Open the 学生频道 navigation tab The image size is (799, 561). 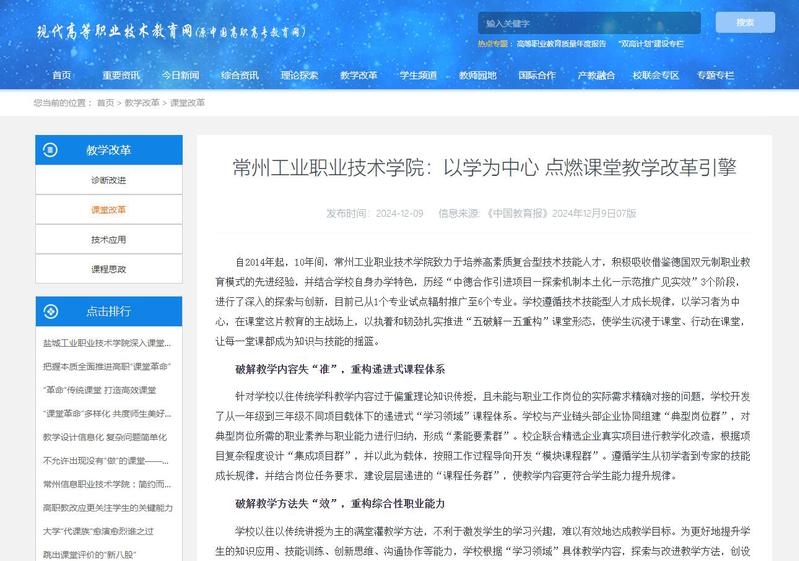tap(418, 75)
